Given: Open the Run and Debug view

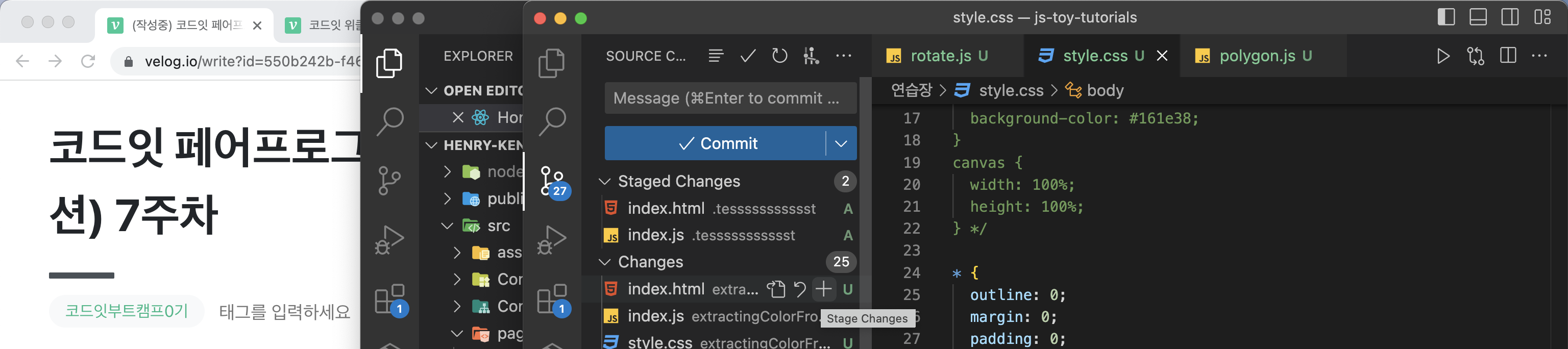Looking at the screenshot, I should pyautogui.click(x=553, y=240).
